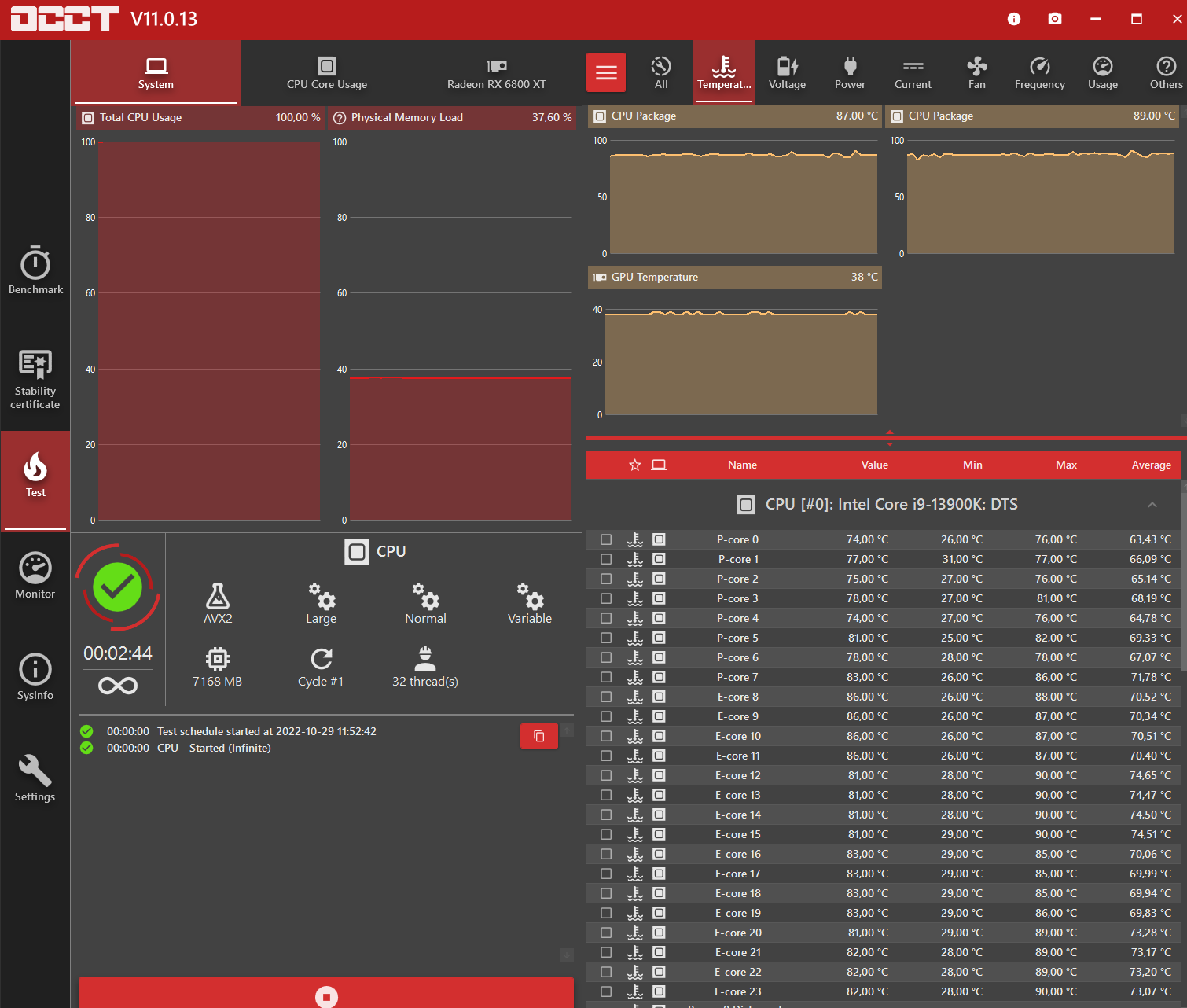Open the Settings page
This screenshot has width=1187, height=1008.
pyautogui.click(x=35, y=778)
